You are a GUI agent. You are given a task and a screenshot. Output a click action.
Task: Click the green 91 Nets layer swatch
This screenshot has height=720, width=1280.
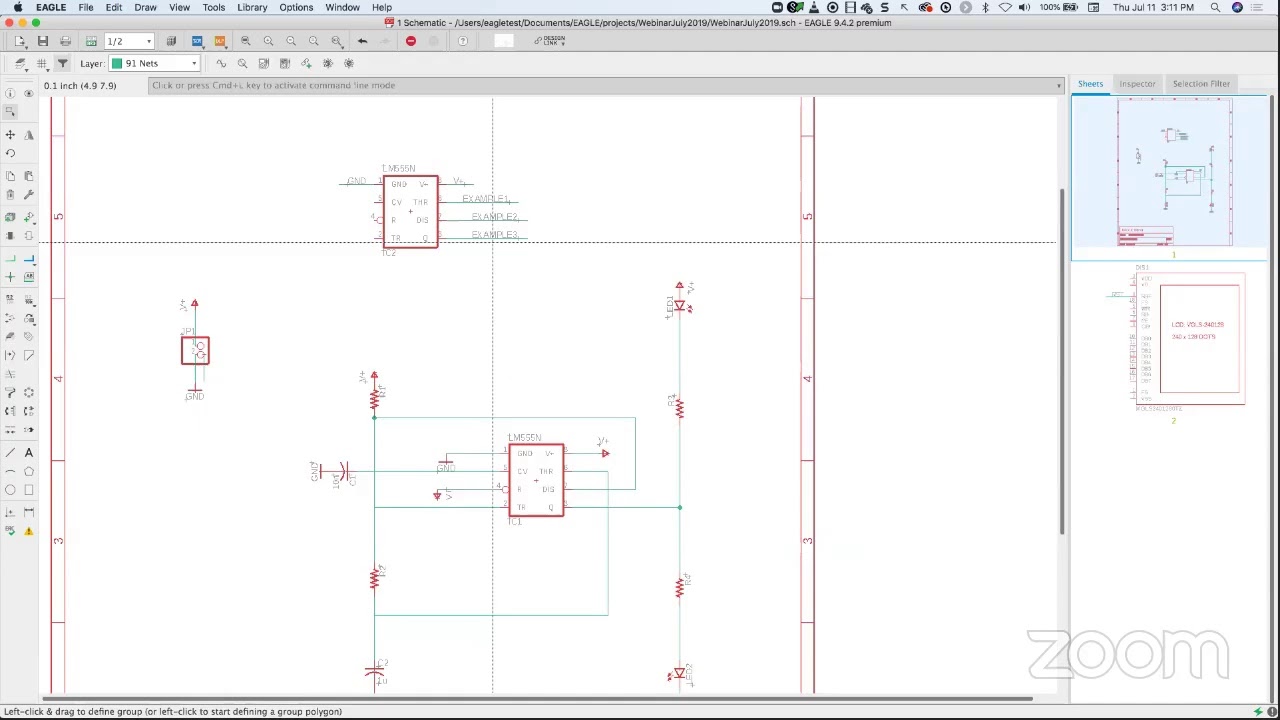[117, 64]
